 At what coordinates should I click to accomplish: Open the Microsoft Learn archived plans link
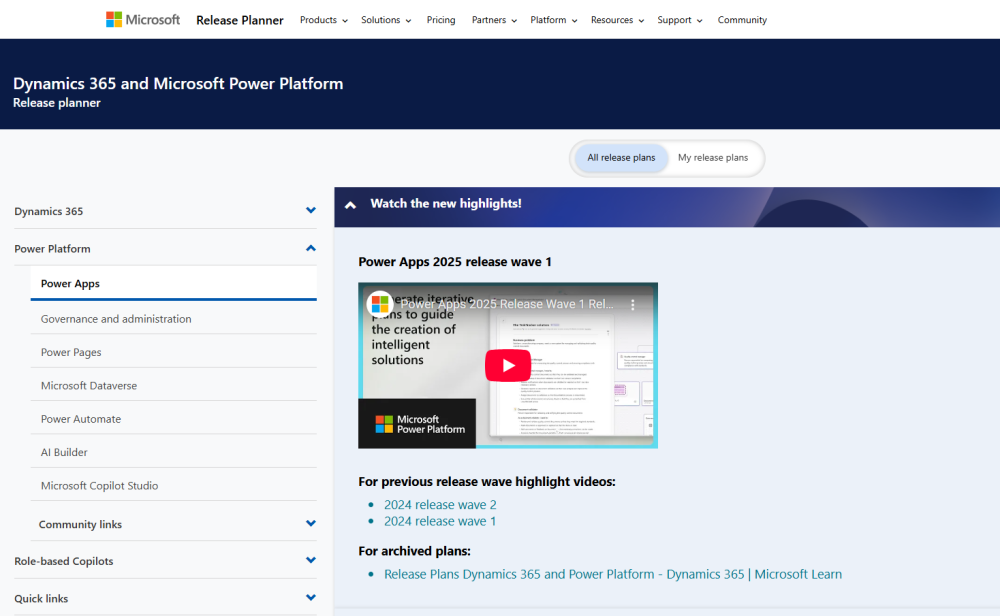pos(613,573)
